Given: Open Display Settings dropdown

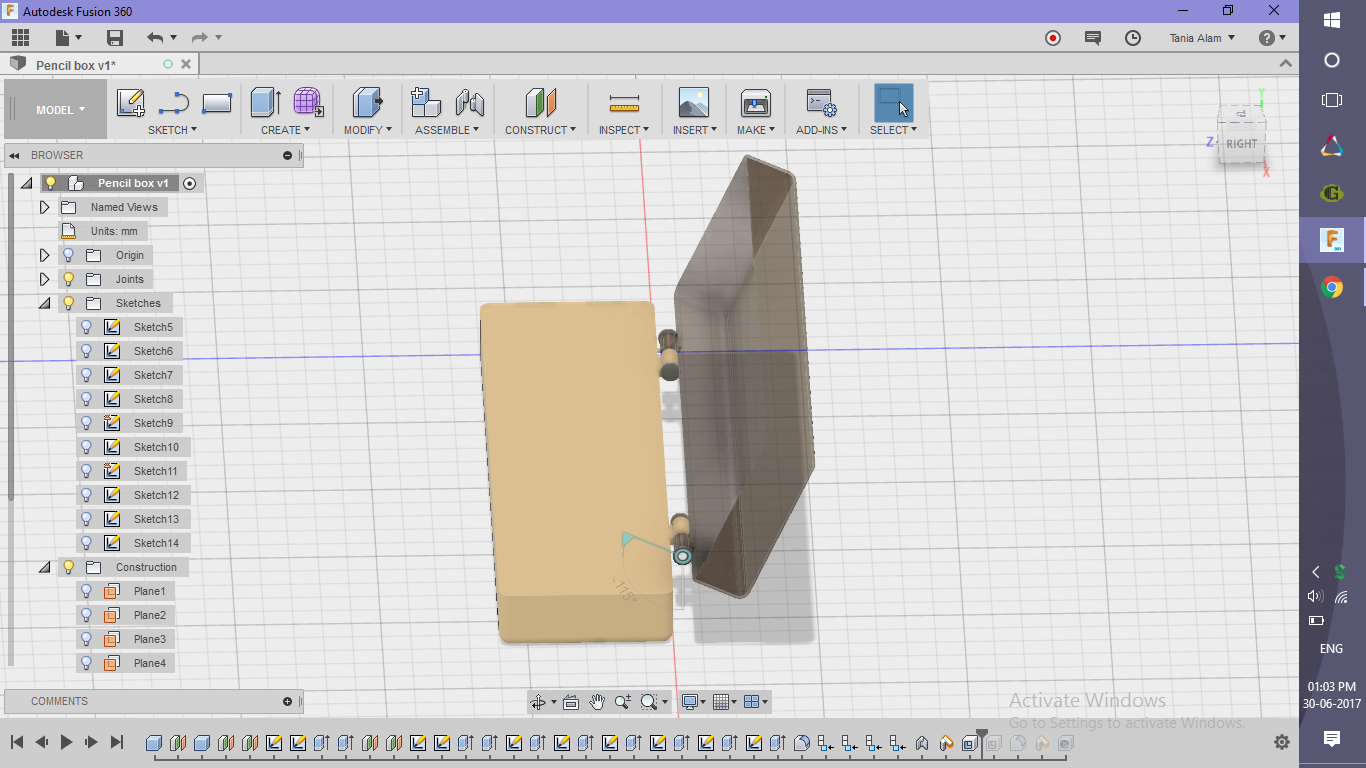Looking at the screenshot, I should 693,702.
